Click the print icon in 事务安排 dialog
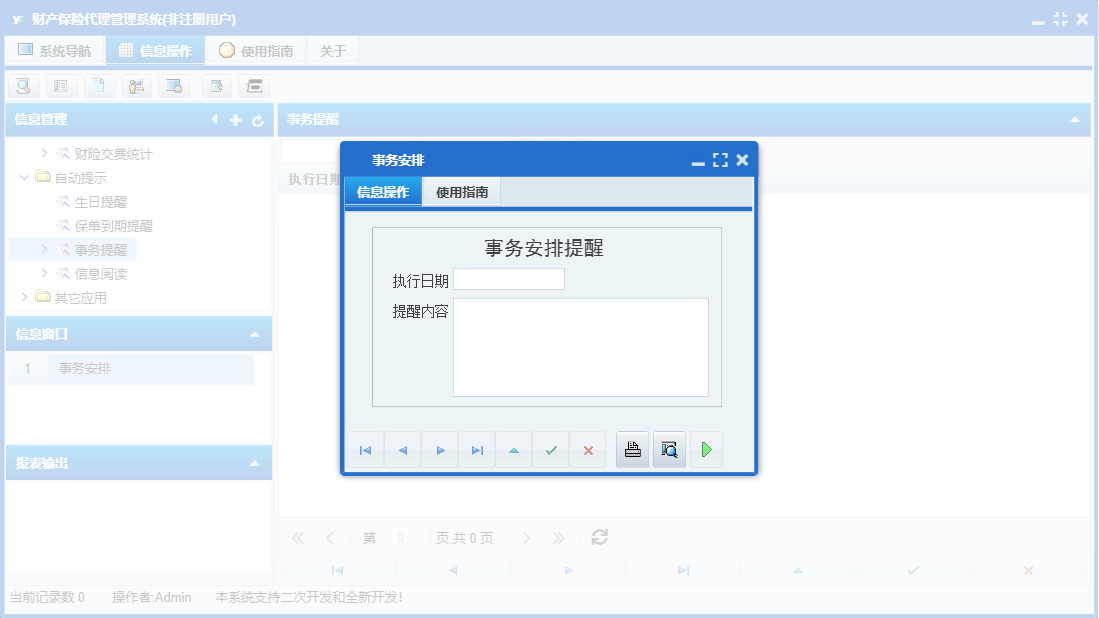This screenshot has height=618, width=1099. (632, 449)
